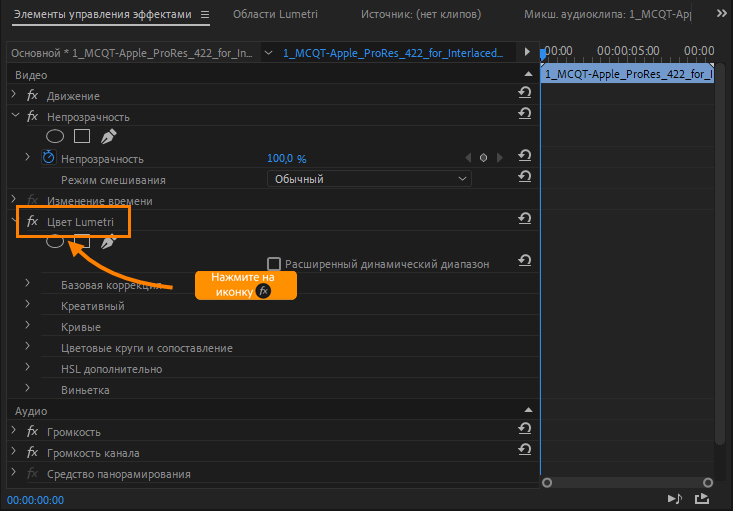Select the pen mask tool under Цвет Lumetri

[108, 241]
